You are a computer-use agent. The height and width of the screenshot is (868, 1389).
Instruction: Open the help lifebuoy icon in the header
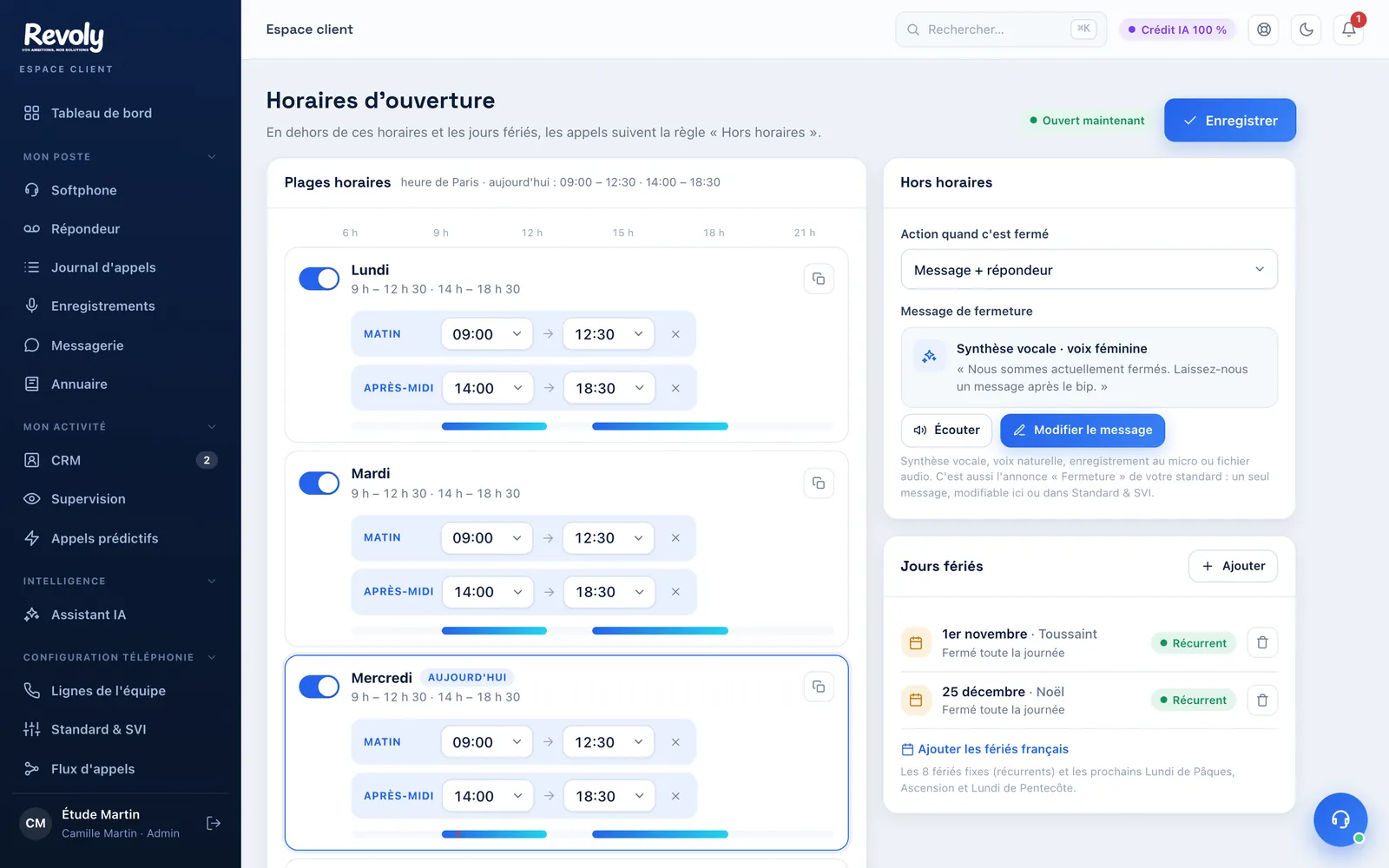(1264, 30)
